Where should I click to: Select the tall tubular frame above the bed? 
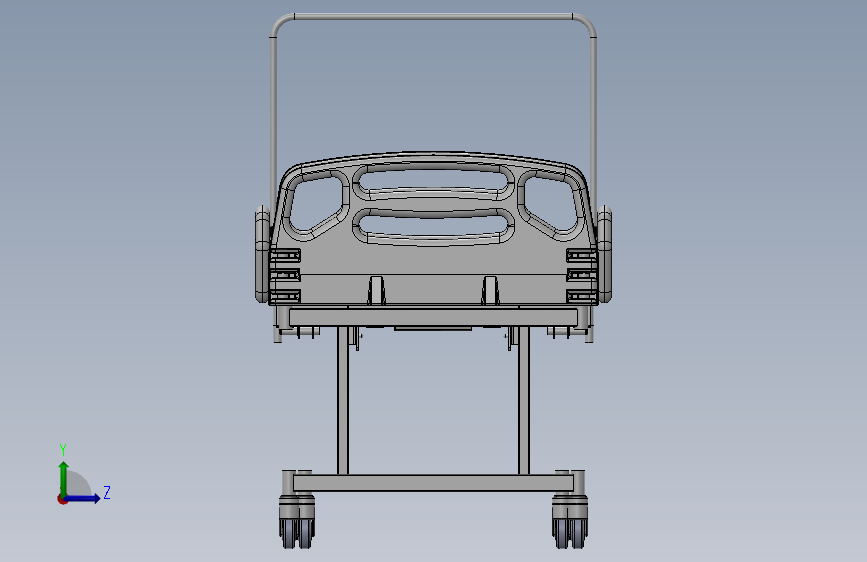(x=434, y=18)
